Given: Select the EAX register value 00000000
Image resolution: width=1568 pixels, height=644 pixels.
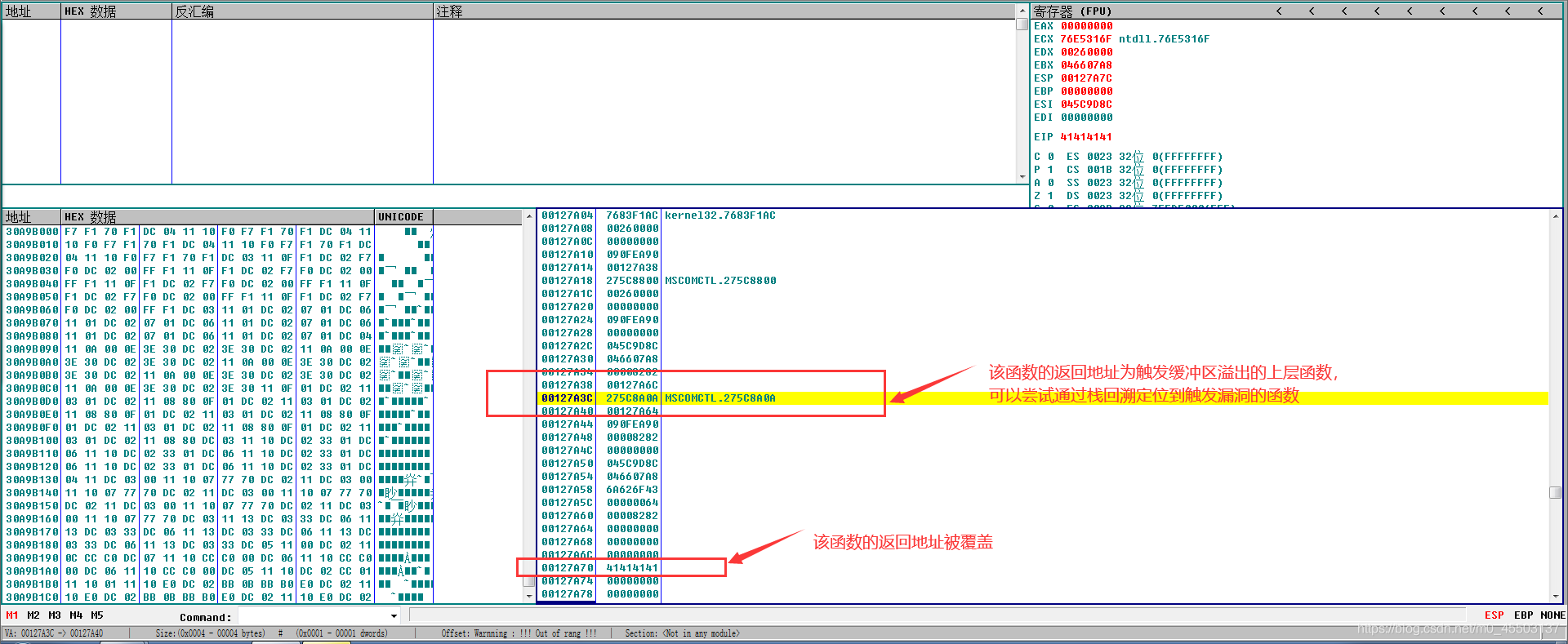Looking at the screenshot, I should point(1086,26).
